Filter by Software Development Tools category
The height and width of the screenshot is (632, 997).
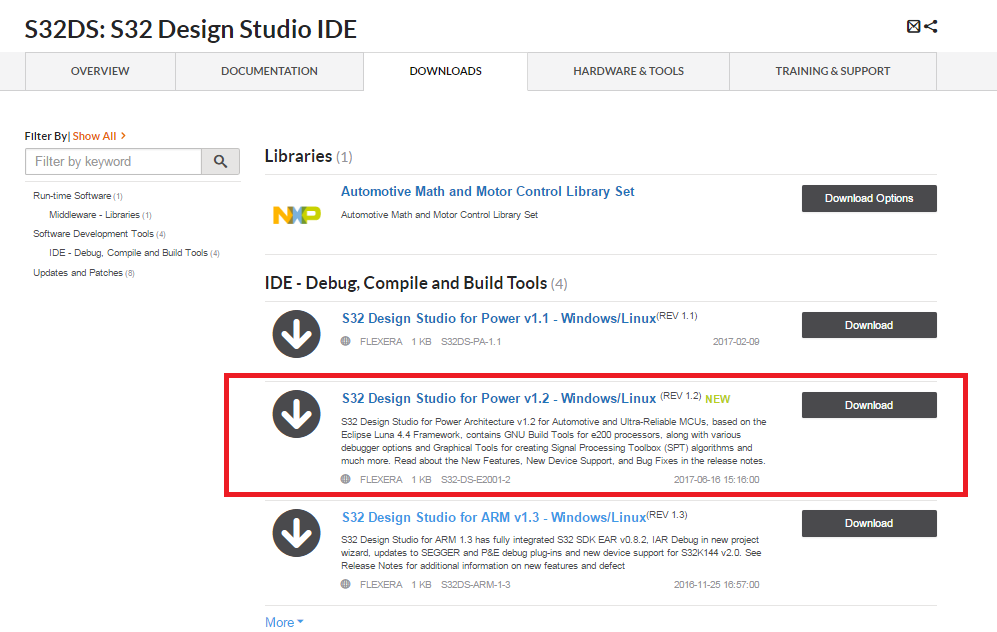point(99,234)
